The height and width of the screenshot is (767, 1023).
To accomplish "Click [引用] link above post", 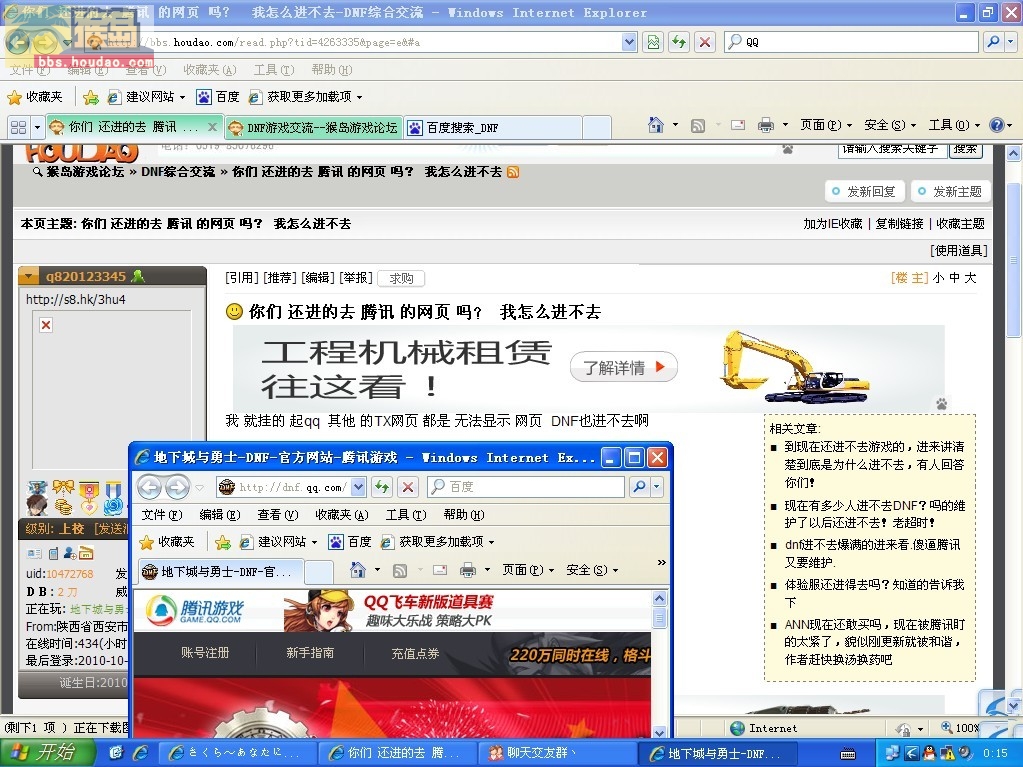I will pos(242,278).
